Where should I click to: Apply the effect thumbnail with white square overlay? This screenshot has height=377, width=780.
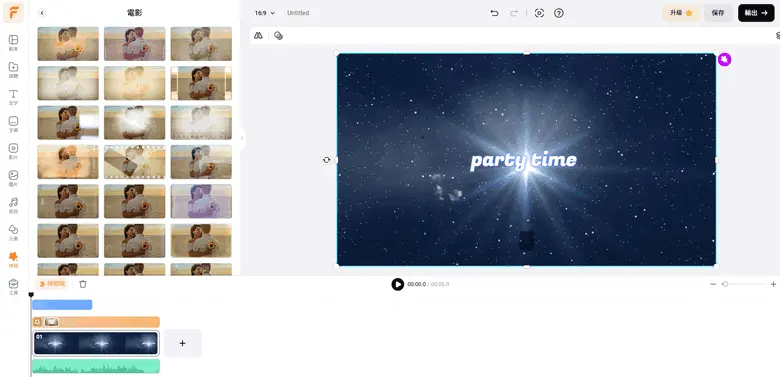[x=68, y=122]
